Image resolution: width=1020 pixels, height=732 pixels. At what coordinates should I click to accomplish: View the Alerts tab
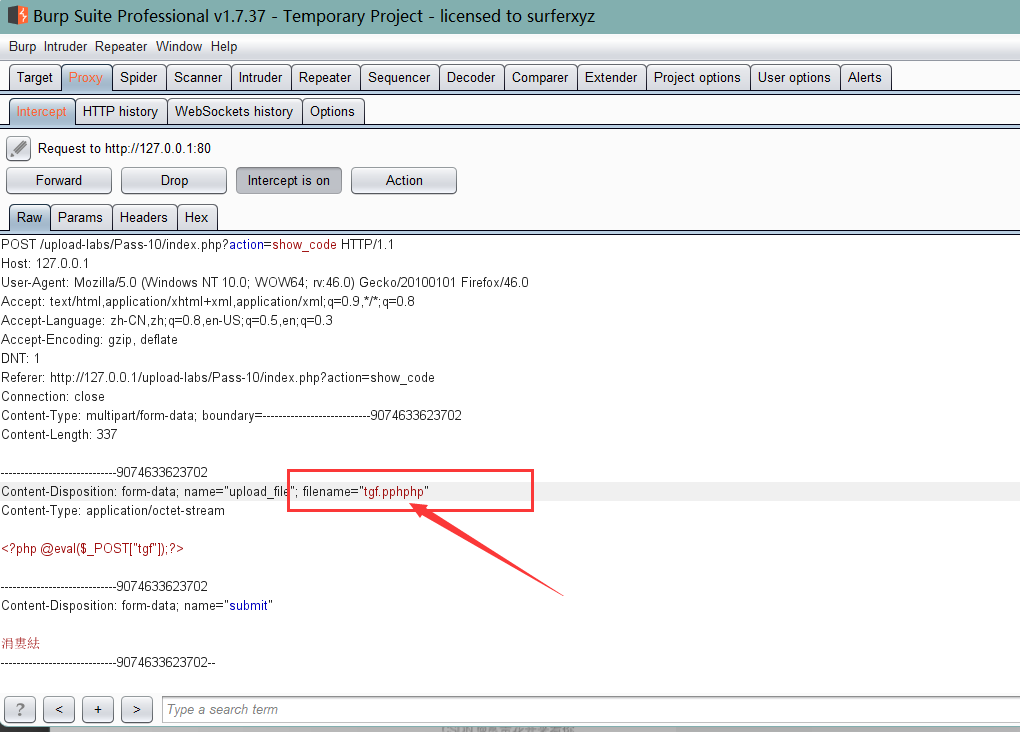[x=865, y=77]
